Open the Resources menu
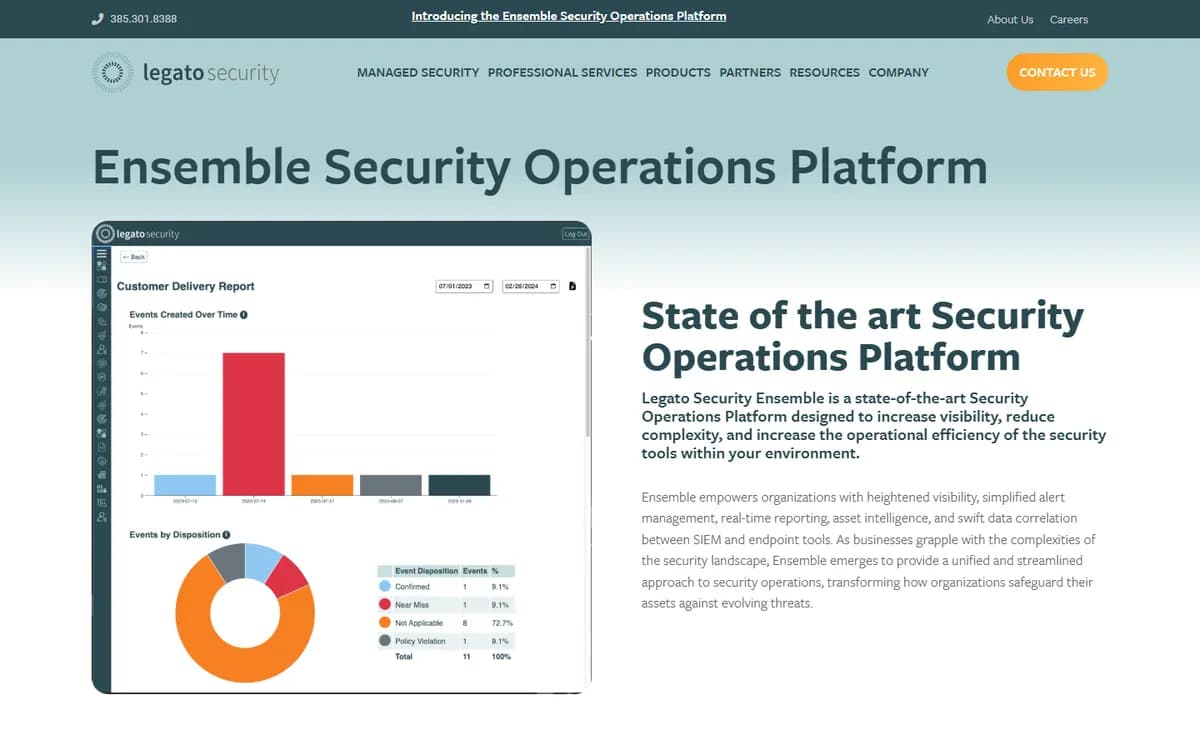Screen dimensions: 1200x750 (824, 72)
